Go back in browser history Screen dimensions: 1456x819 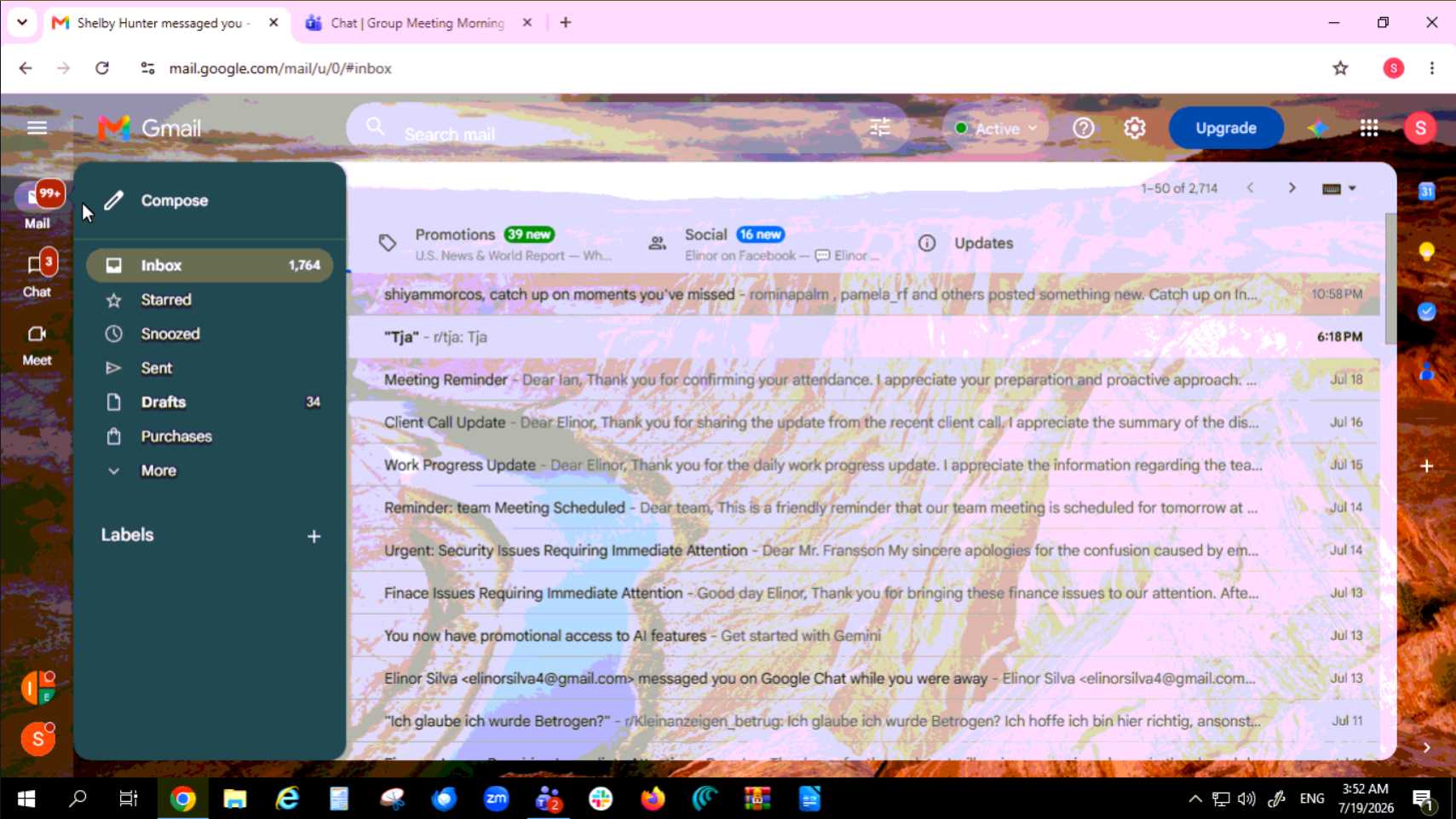tap(26, 68)
